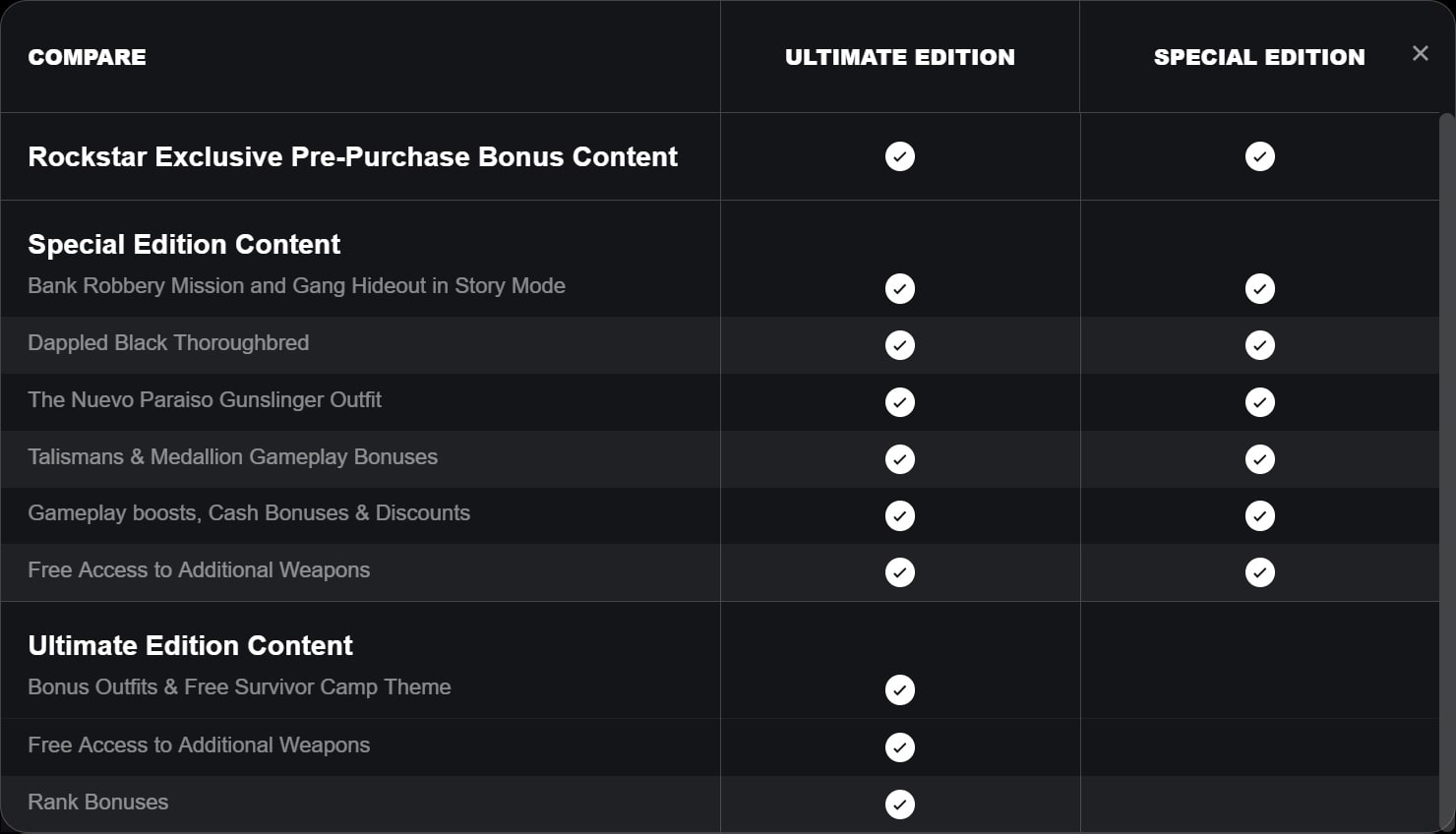
Task: Close the edition comparison dialog
Action: click(x=1420, y=53)
